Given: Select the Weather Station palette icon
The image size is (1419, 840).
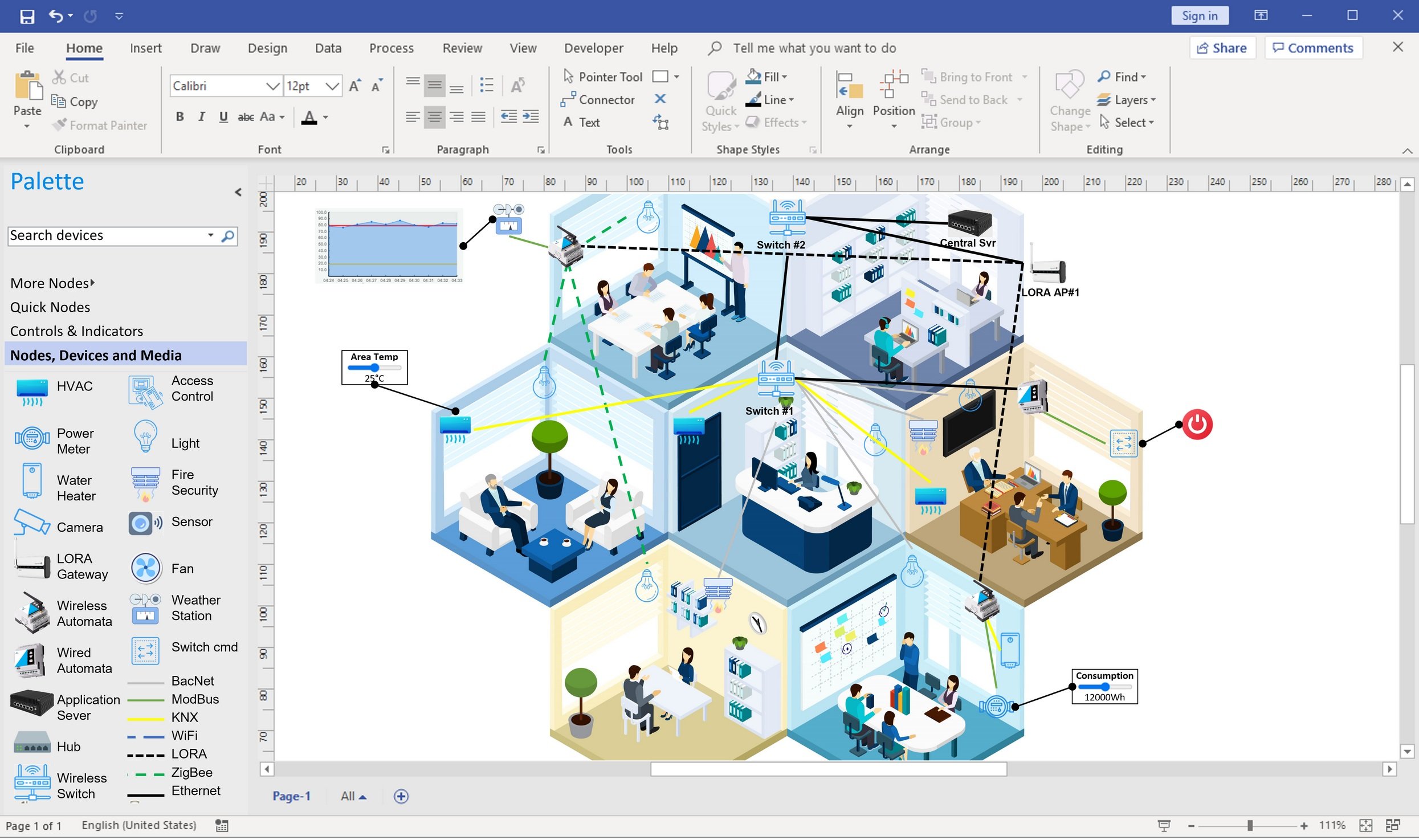Looking at the screenshot, I should 145,609.
